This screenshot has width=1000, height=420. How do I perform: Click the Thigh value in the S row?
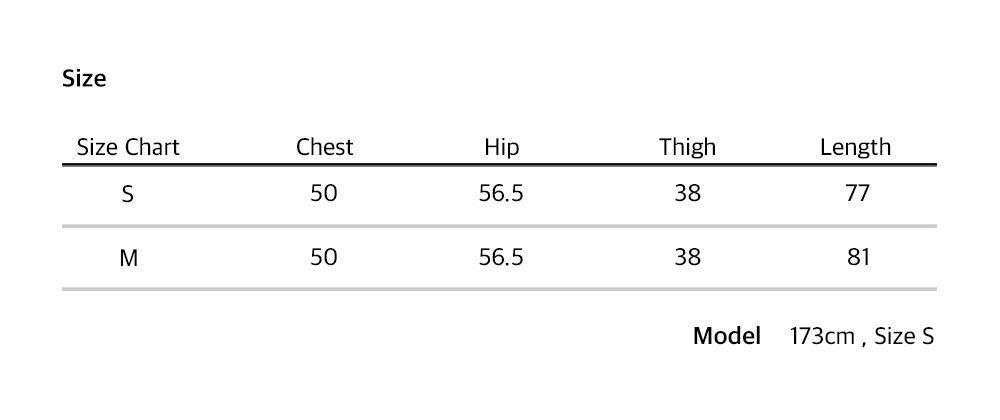pyautogui.click(x=687, y=193)
